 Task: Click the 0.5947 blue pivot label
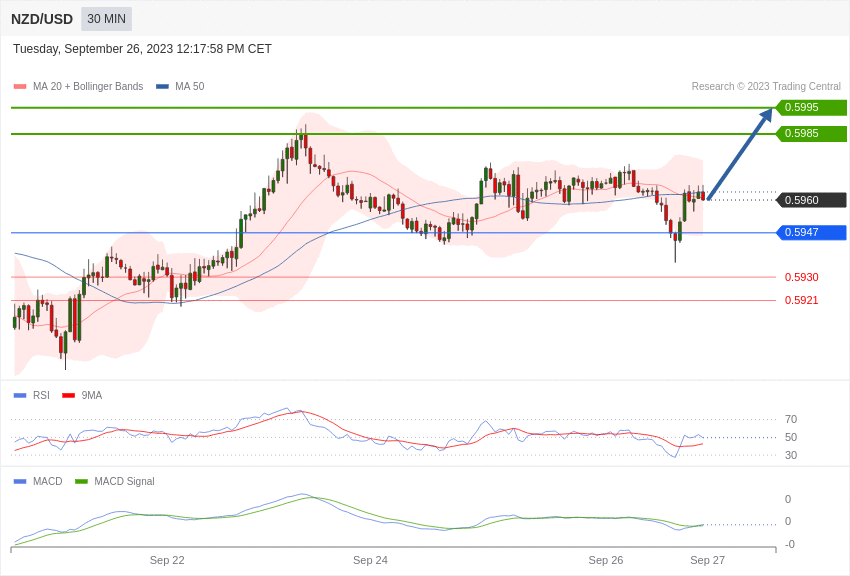point(812,232)
